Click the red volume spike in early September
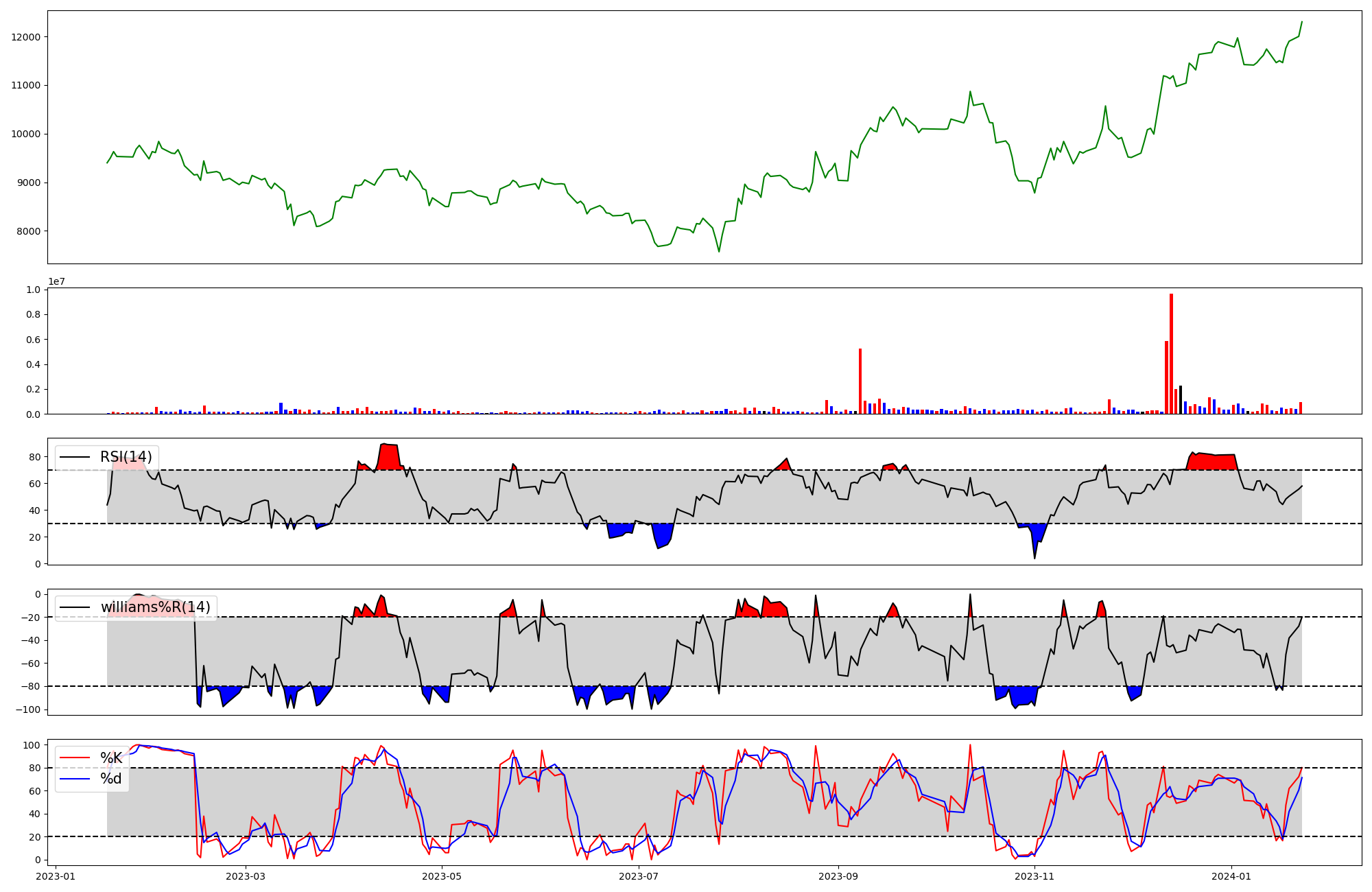Image resolution: width=1372 pixels, height=892 pixels. pyautogui.click(x=860, y=382)
